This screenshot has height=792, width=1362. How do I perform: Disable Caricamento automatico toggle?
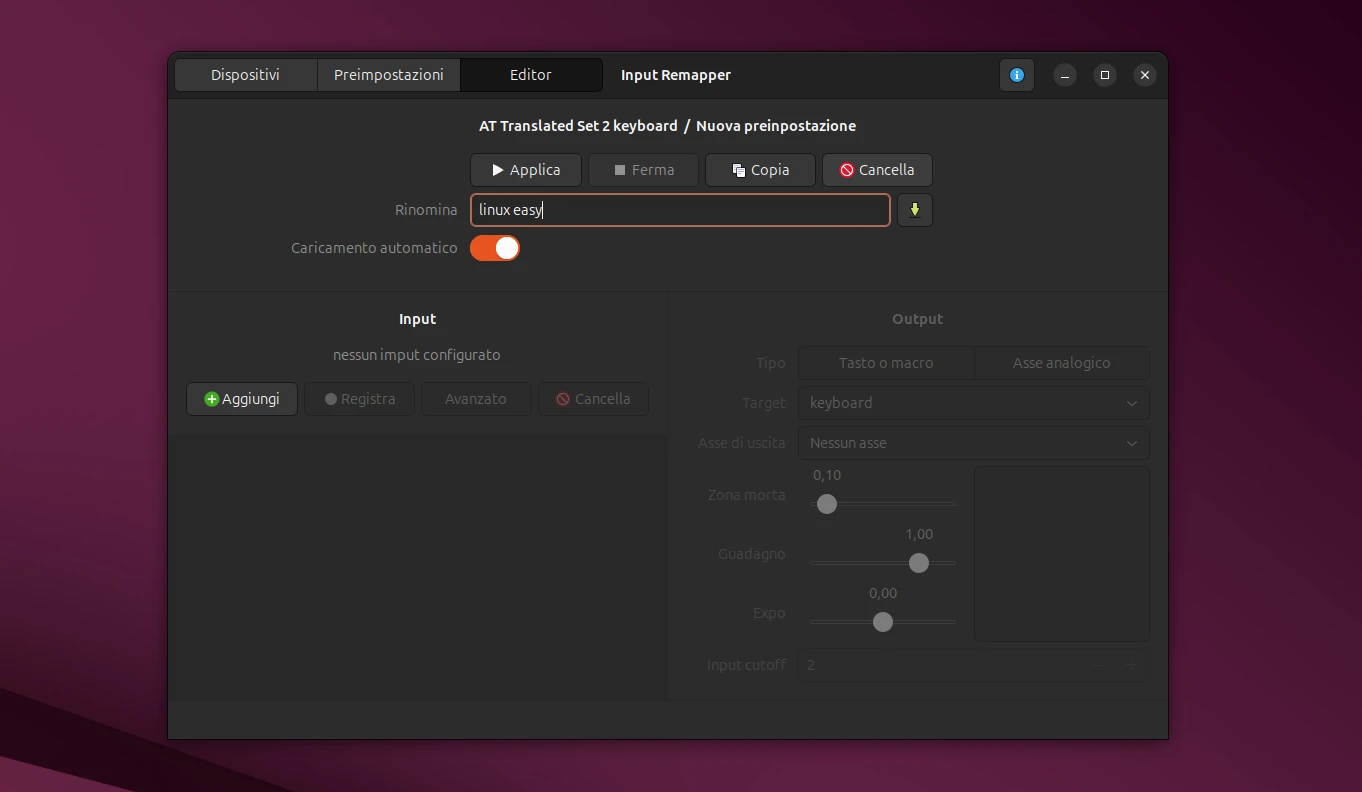(494, 248)
